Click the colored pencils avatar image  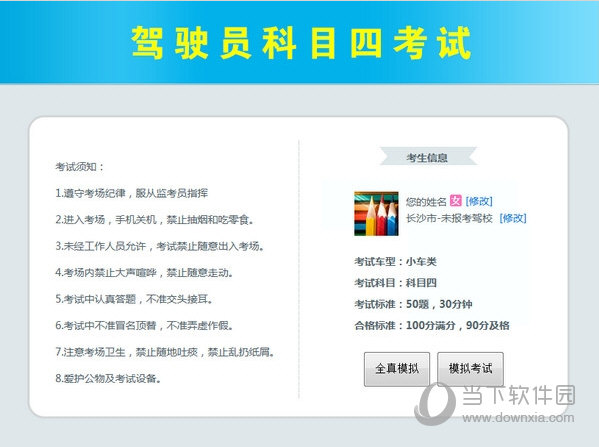pos(376,214)
